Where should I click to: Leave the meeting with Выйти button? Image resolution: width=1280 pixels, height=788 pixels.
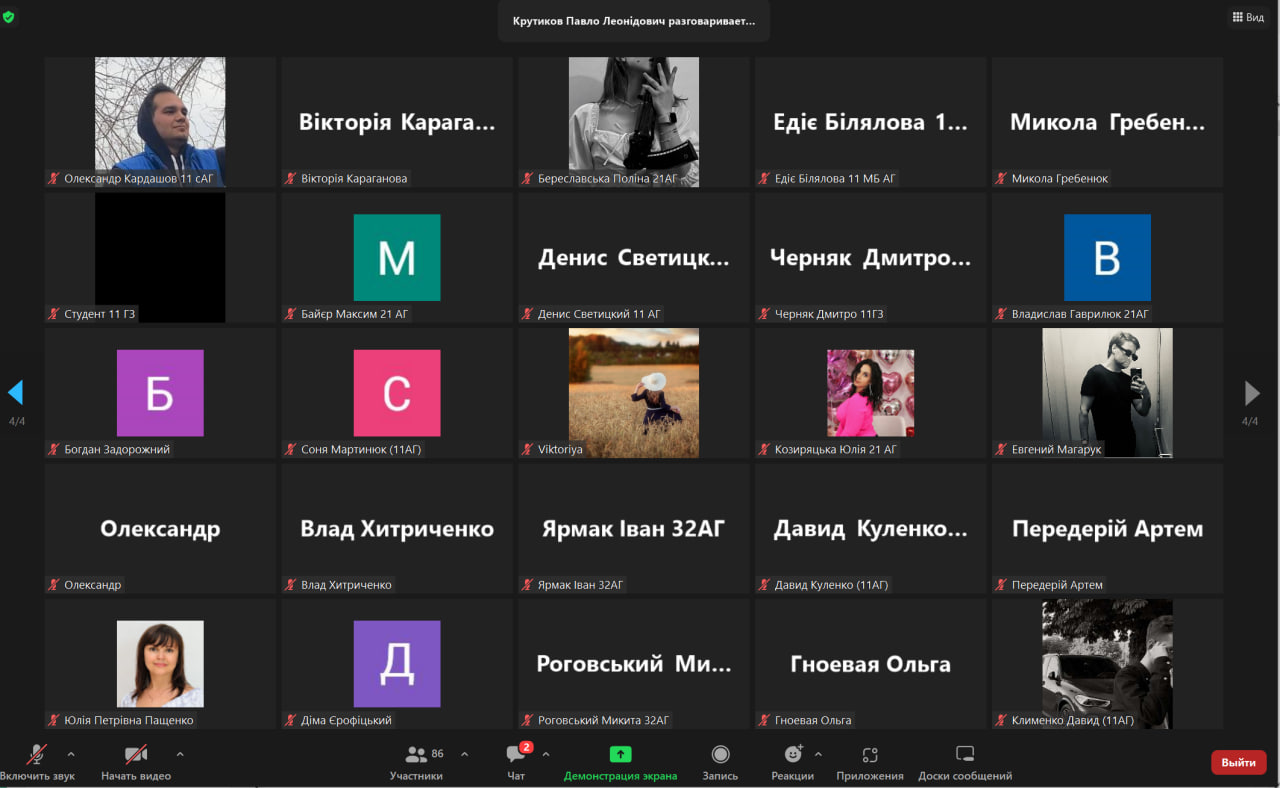coord(1238,762)
